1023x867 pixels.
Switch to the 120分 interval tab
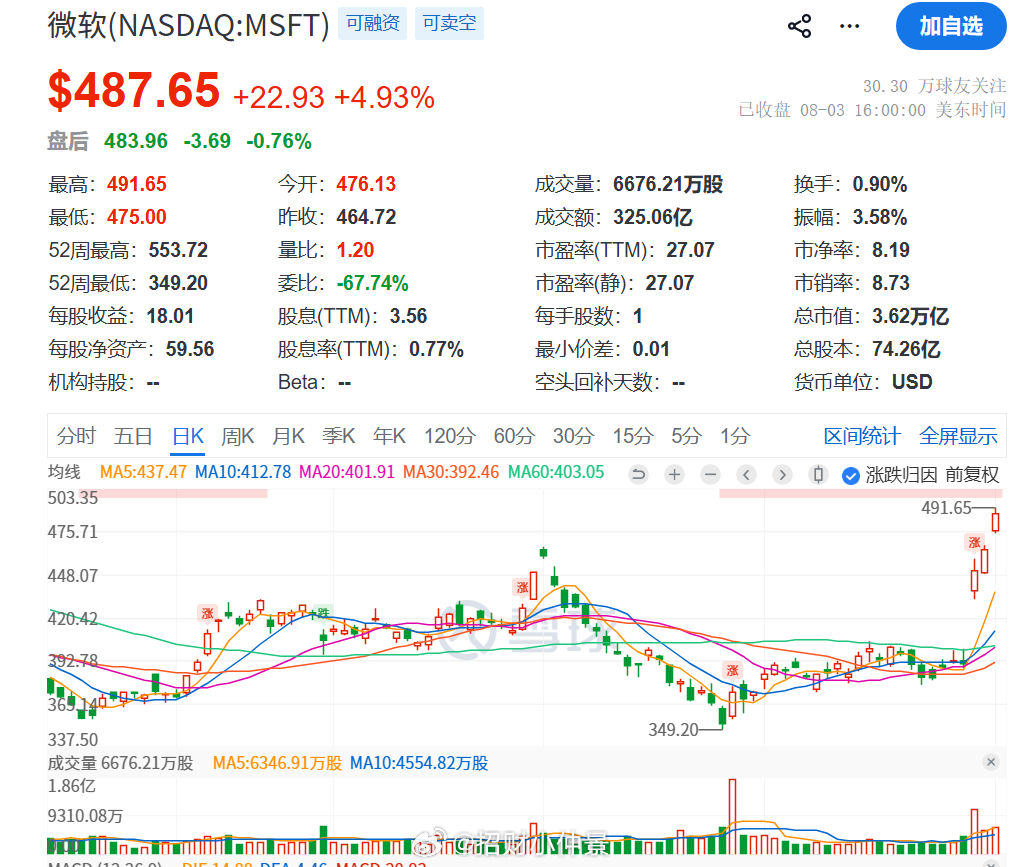click(450, 436)
